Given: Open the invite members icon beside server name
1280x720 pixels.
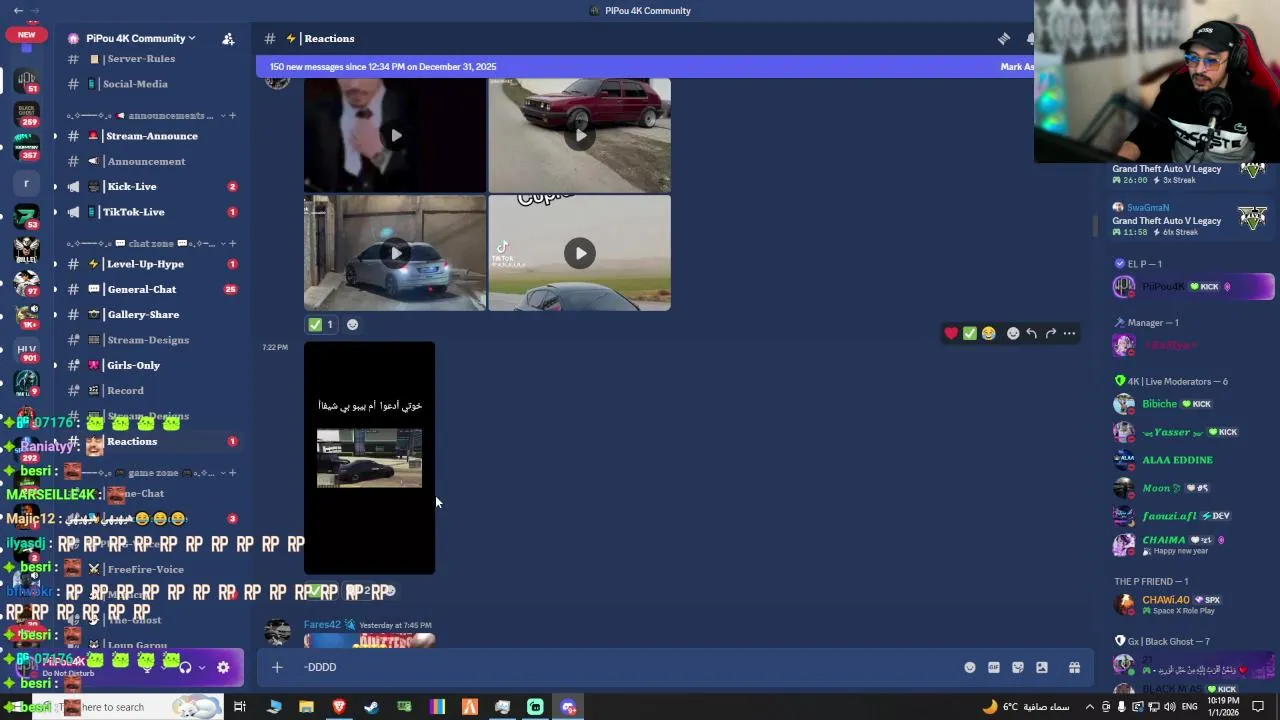Looking at the screenshot, I should click(x=228, y=38).
